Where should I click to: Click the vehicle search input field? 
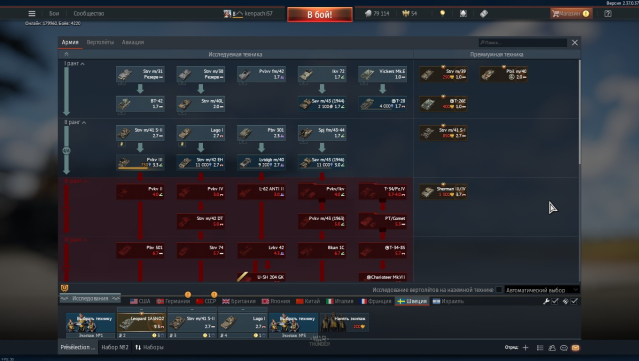523,42
